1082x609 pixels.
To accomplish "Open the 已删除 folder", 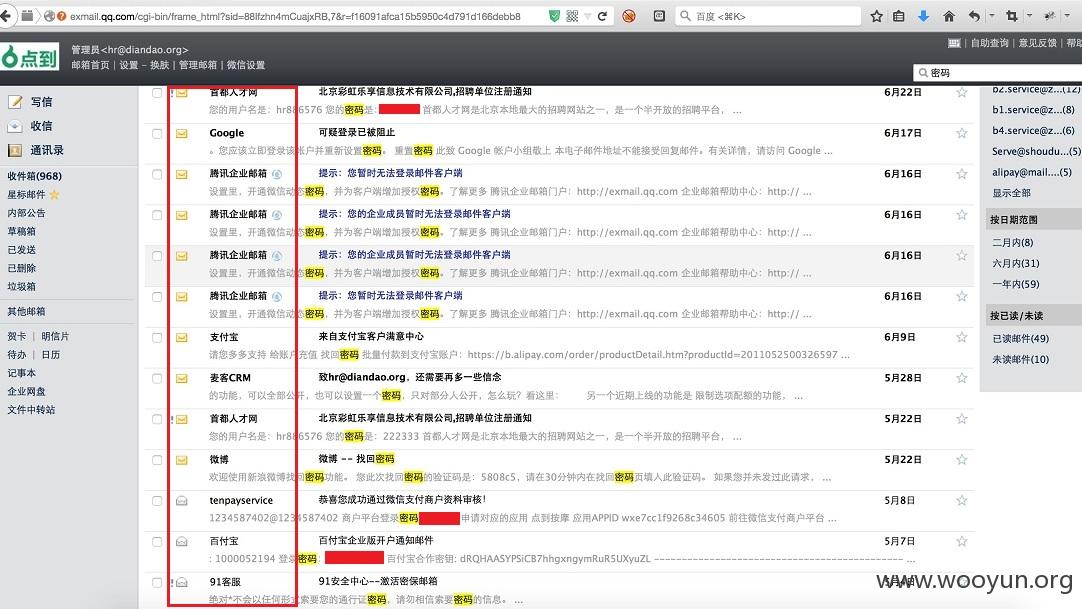I will coord(21,268).
